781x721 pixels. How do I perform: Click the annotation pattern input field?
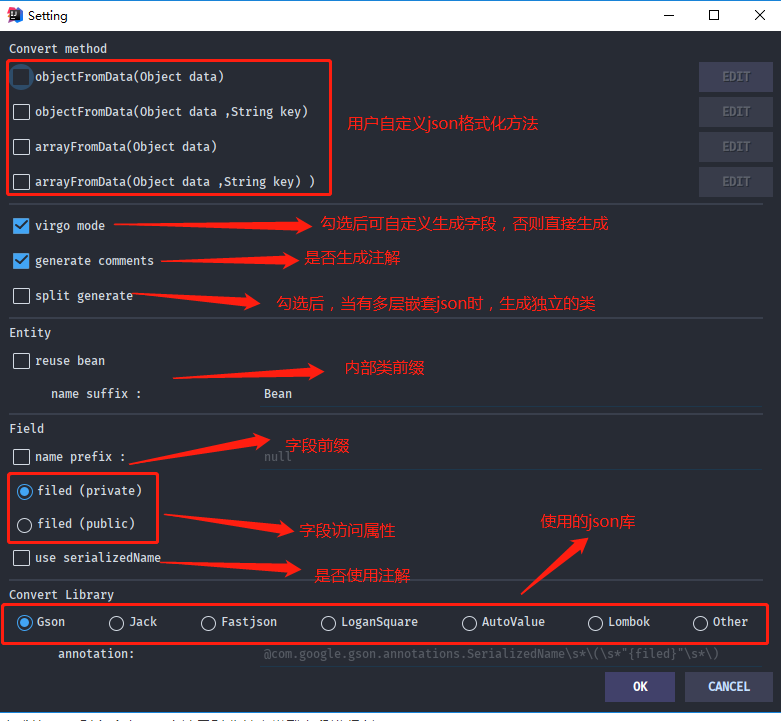click(511, 654)
